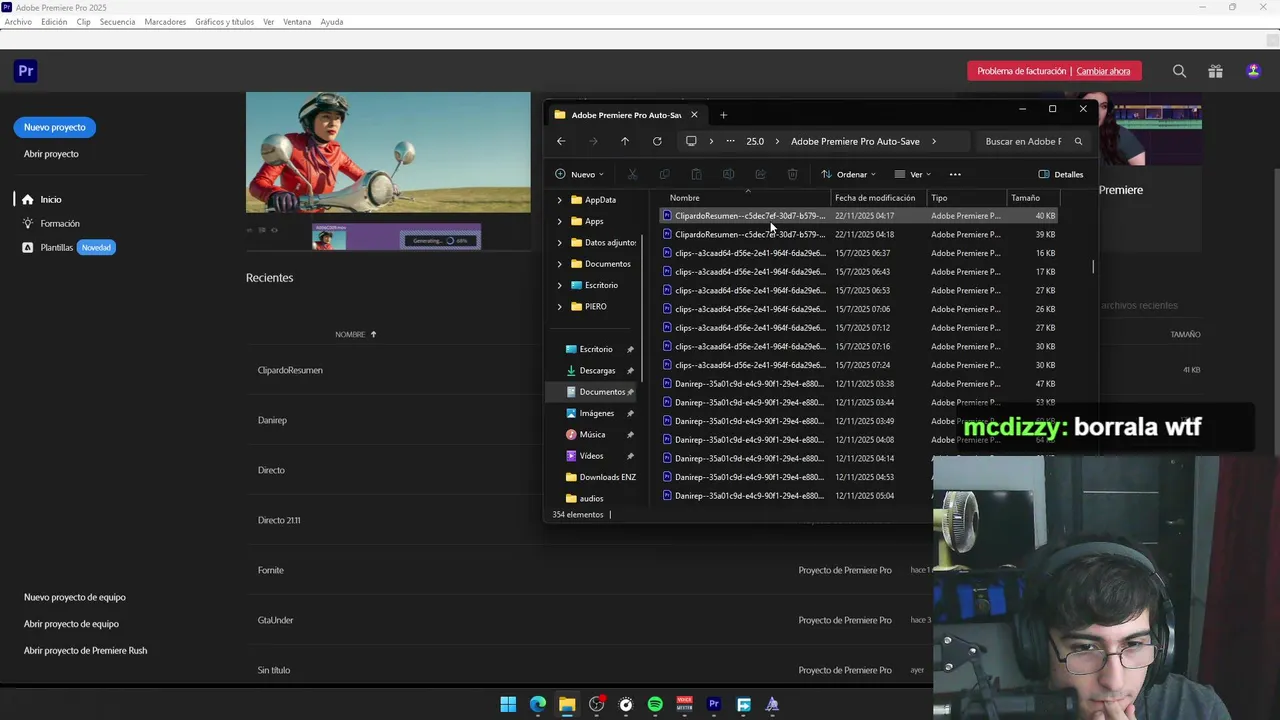Viewport: 1280px width, 720px height.
Task: Open the Edición menu
Action: (54, 22)
